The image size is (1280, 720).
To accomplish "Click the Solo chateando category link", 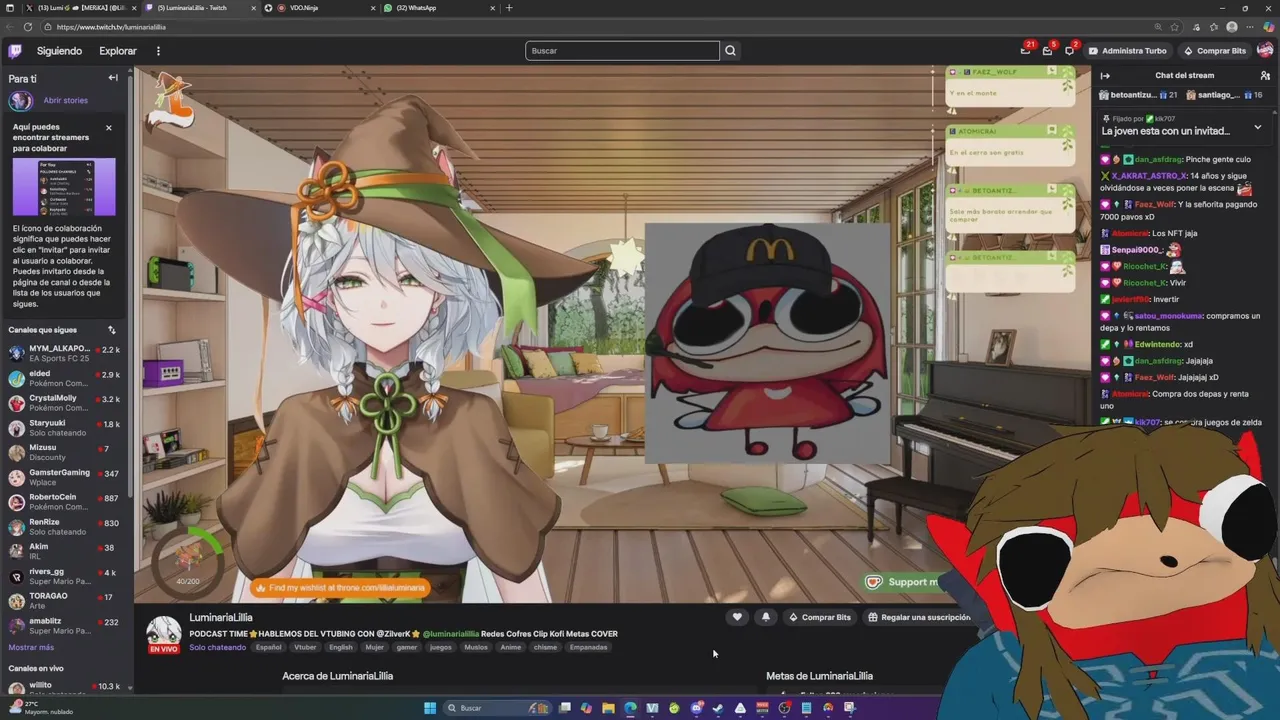I will click(x=217, y=647).
